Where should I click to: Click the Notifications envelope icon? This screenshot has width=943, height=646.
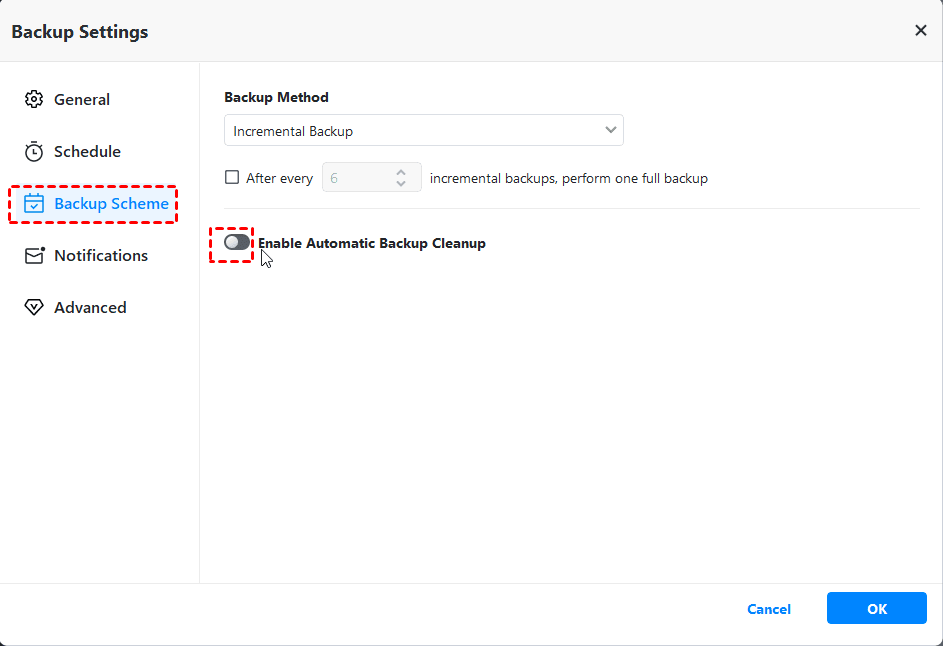tap(34, 256)
